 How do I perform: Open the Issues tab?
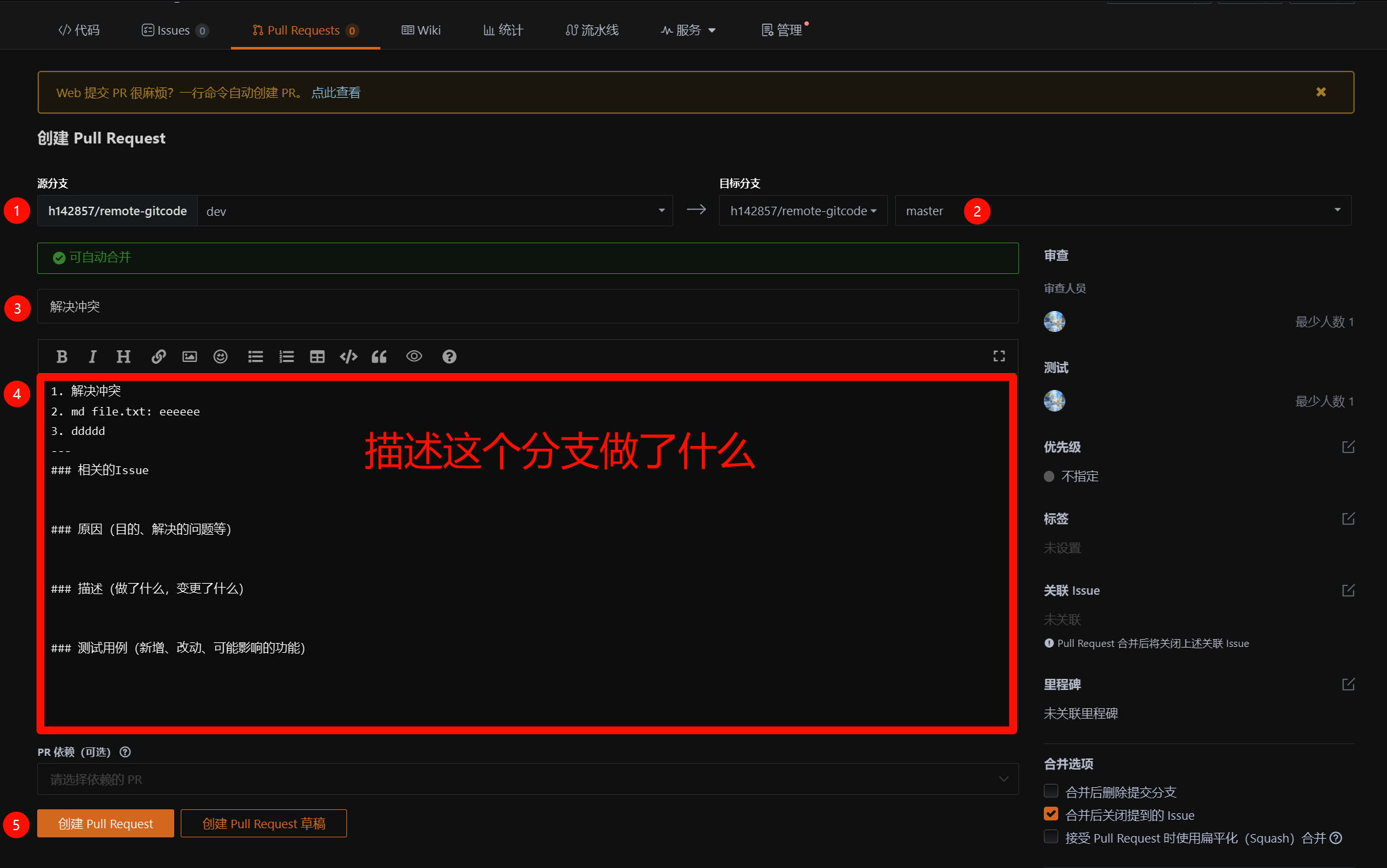click(174, 30)
